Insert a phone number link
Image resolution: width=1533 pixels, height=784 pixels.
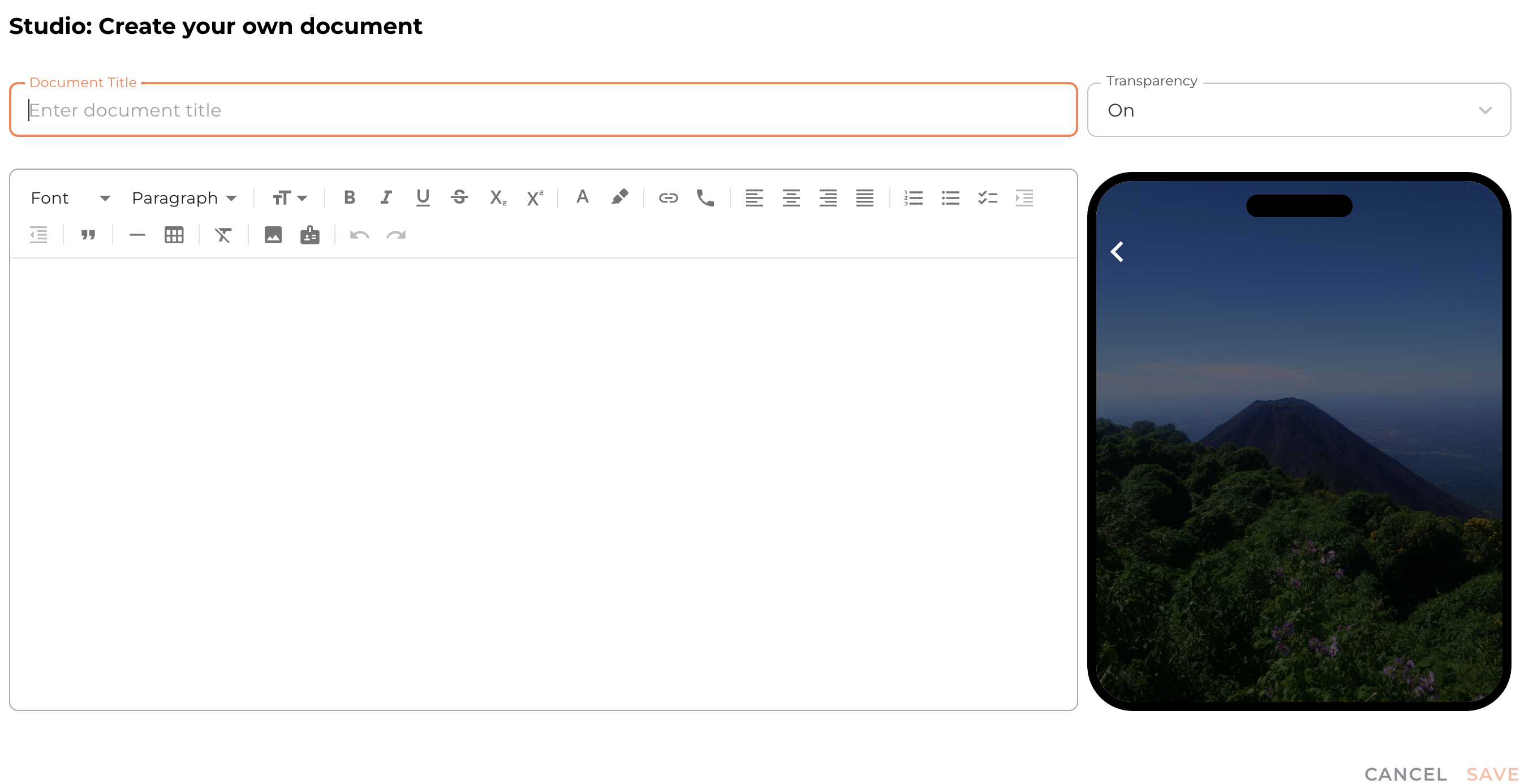pyautogui.click(x=705, y=197)
